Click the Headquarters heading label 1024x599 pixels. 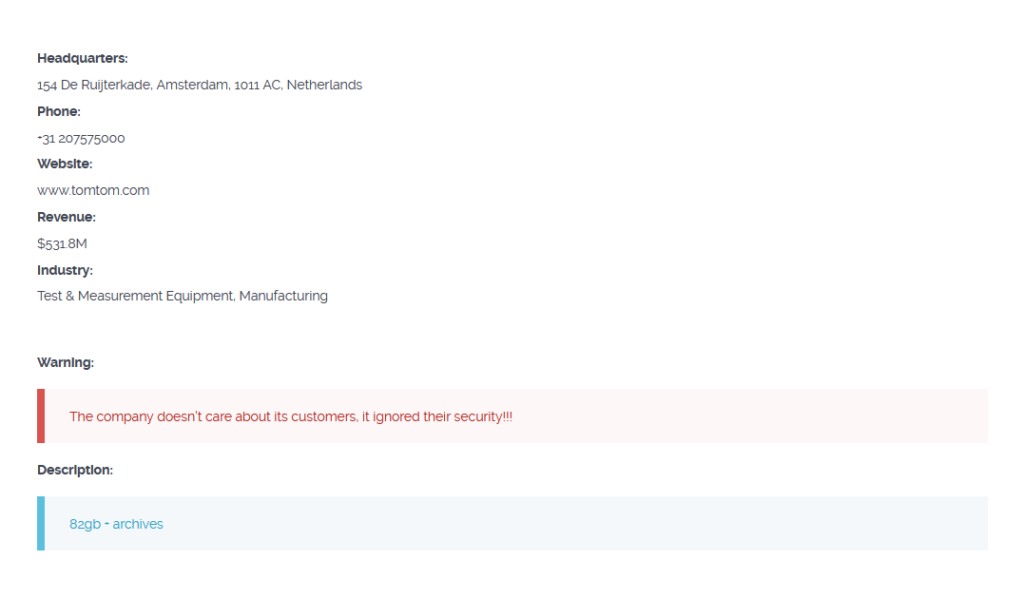point(82,58)
